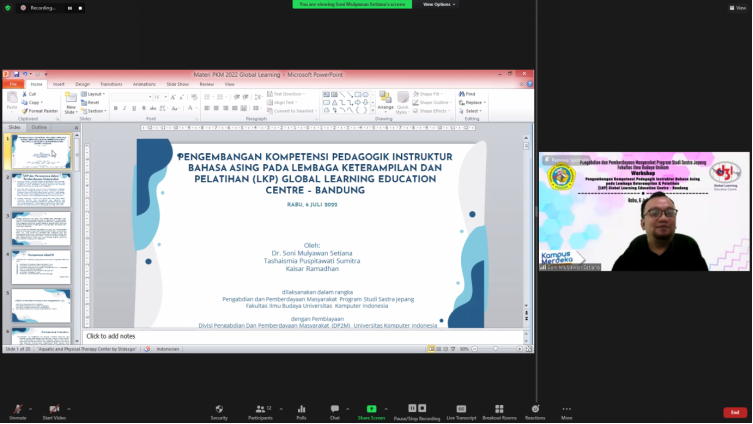Click the red End meeting button
Viewport: 753px width, 424px height.
[x=735, y=412]
